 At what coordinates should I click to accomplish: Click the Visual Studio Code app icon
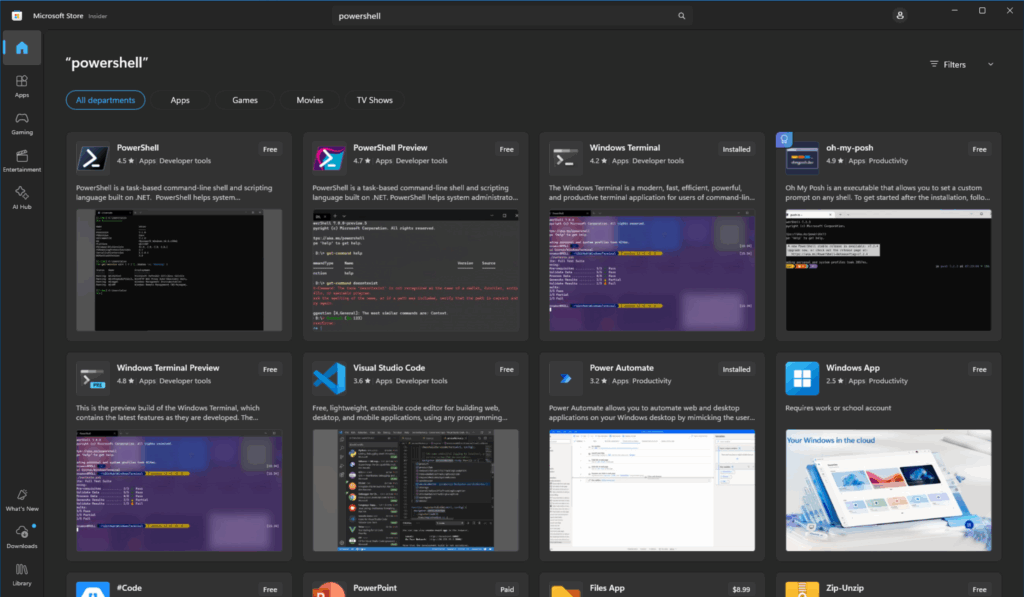pos(328,378)
